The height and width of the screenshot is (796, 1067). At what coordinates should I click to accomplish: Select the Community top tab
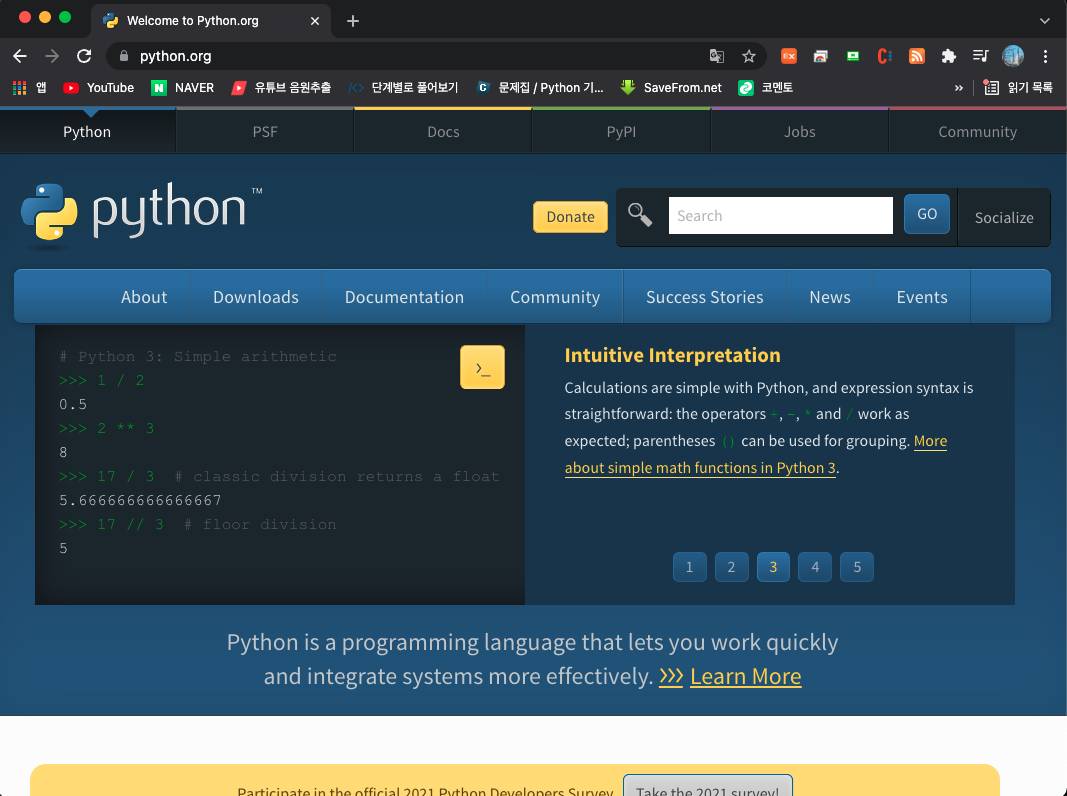[978, 132]
